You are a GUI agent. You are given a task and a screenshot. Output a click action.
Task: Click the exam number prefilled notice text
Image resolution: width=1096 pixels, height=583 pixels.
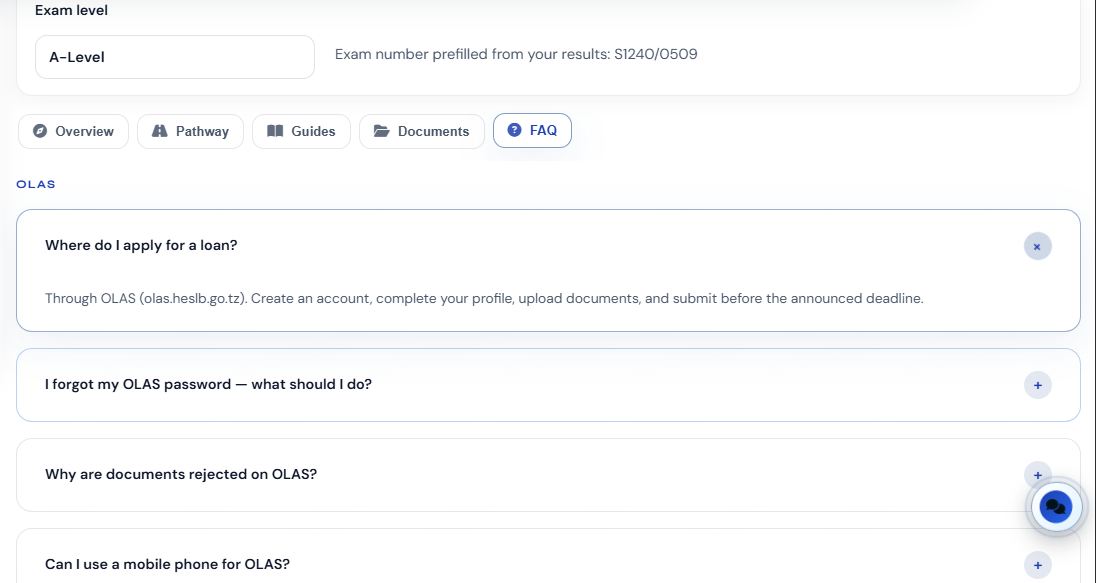point(516,55)
